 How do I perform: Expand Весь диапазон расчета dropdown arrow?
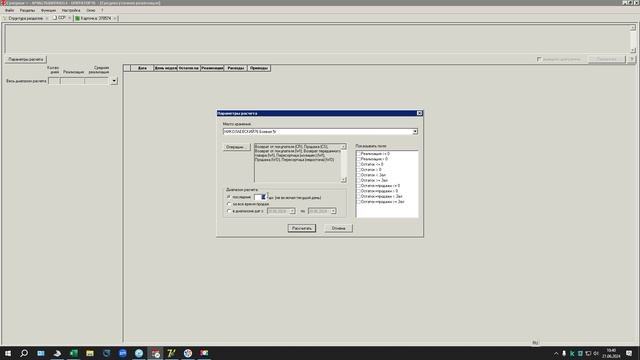pyautogui.click(x=114, y=81)
